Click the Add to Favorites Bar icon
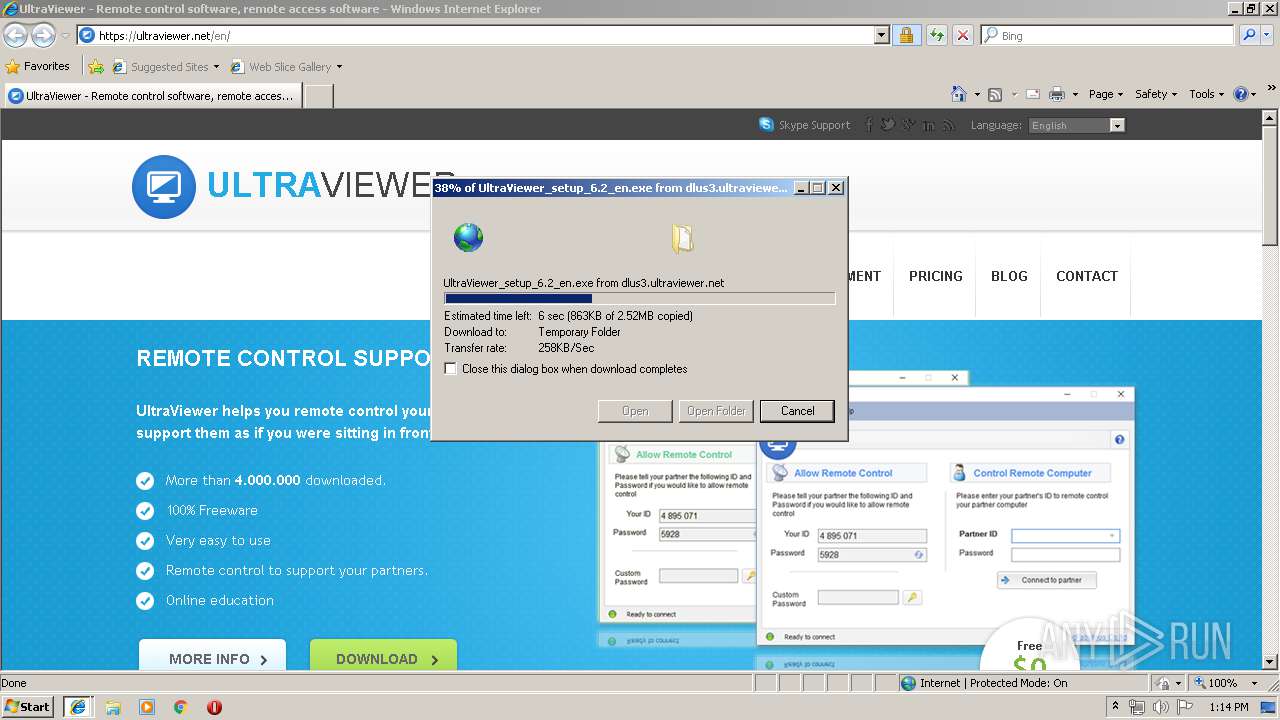1280x720 pixels. (x=96, y=67)
